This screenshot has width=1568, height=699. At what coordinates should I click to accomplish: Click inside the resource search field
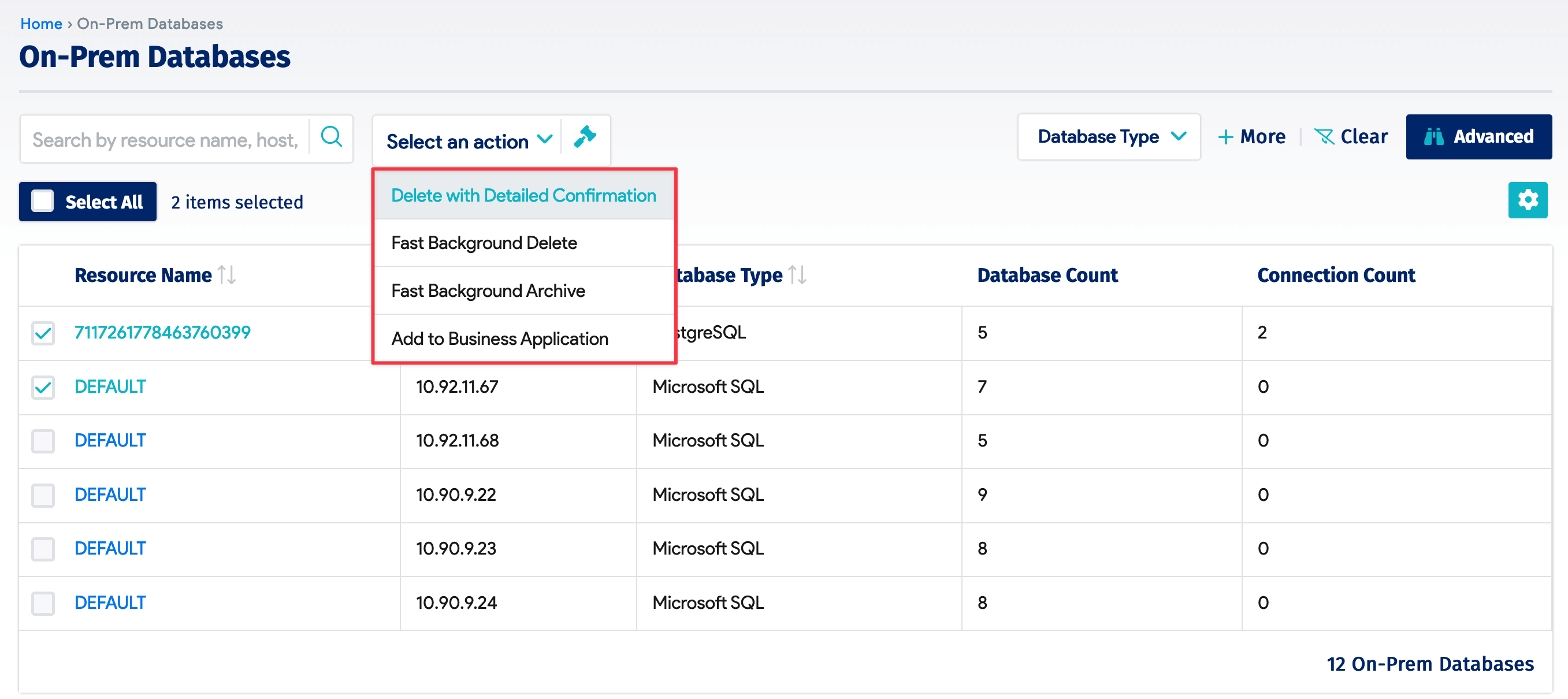164,139
